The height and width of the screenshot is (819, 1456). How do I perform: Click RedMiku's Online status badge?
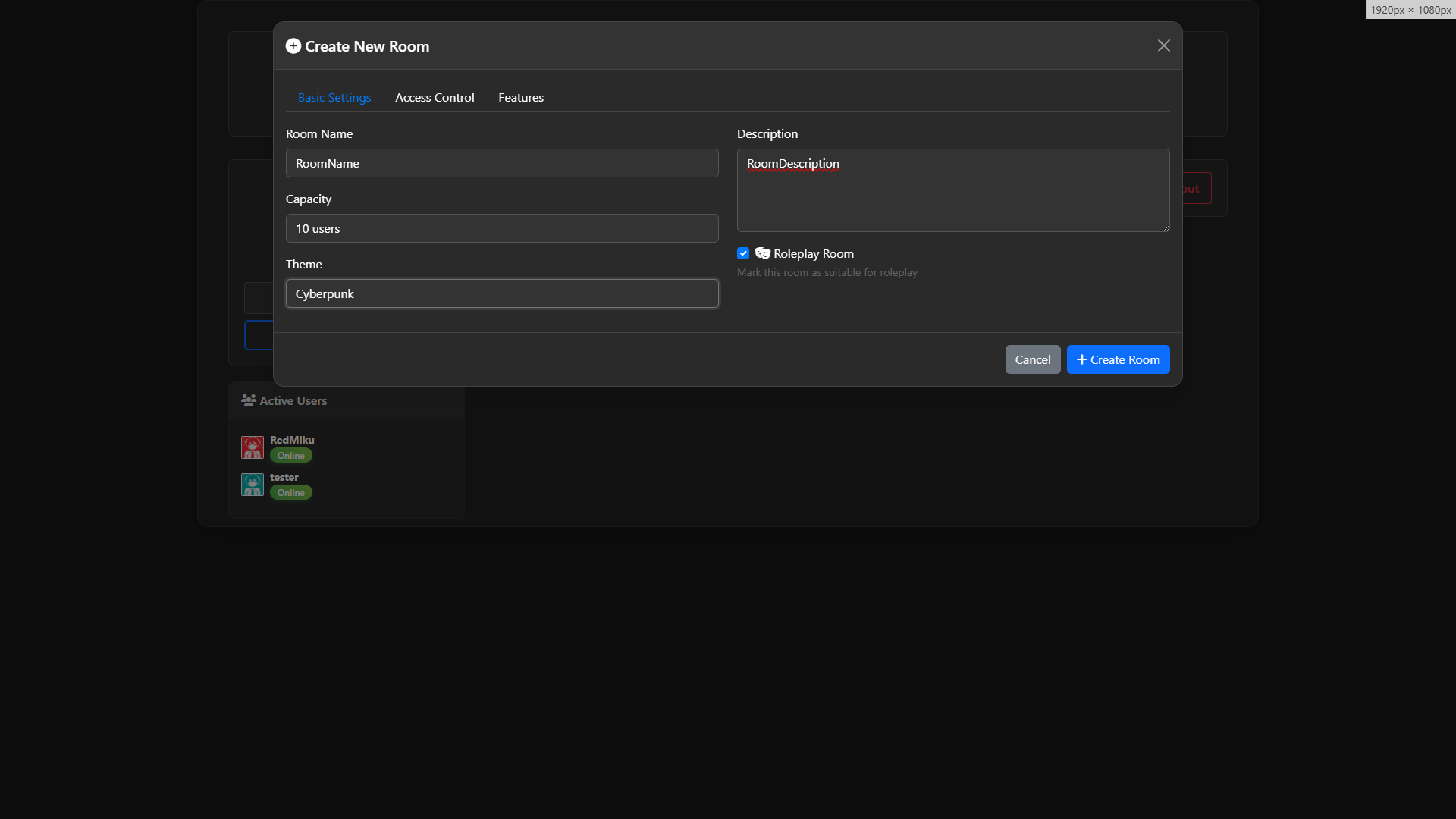[x=290, y=456]
